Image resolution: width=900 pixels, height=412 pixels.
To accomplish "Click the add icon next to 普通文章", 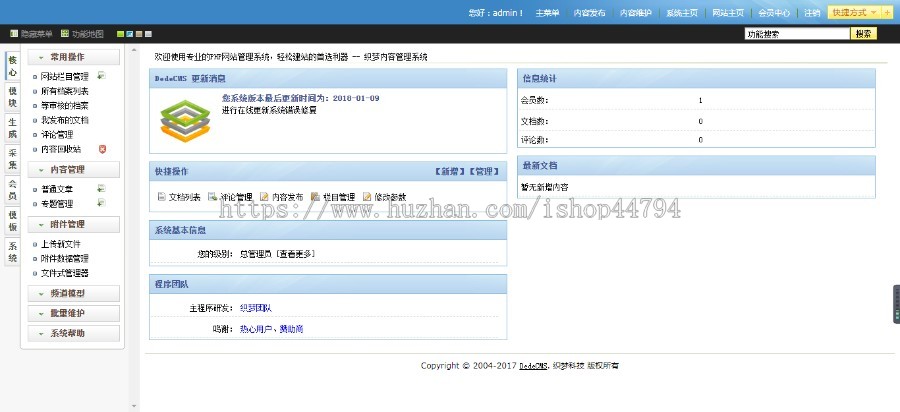I will [x=101, y=188].
